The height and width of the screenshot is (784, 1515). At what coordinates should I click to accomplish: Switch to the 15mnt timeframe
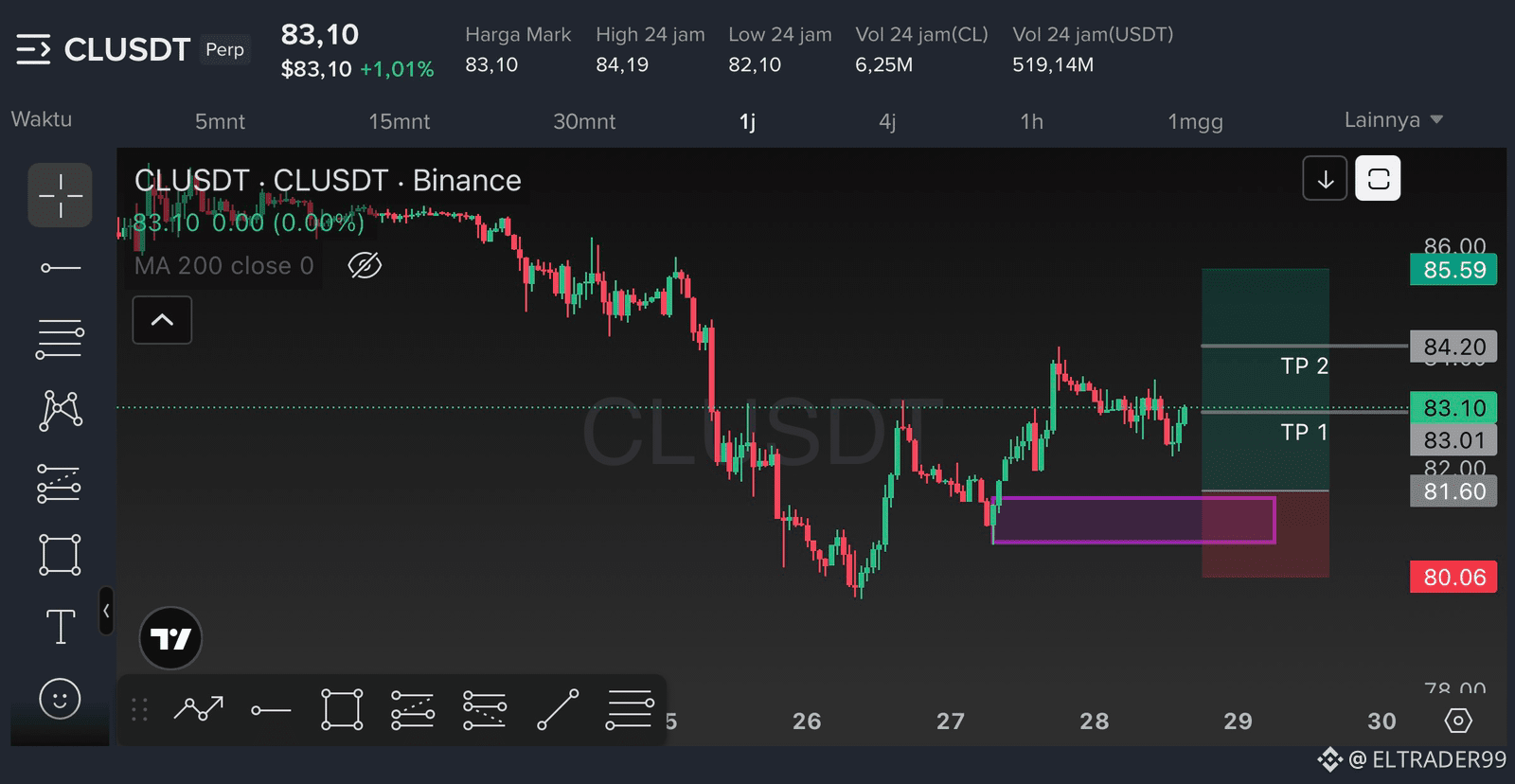[x=399, y=121]
